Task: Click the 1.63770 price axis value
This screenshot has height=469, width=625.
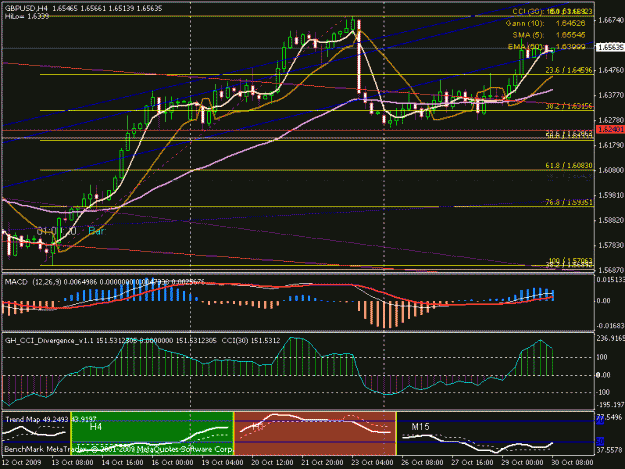Action: pos(611,95)
